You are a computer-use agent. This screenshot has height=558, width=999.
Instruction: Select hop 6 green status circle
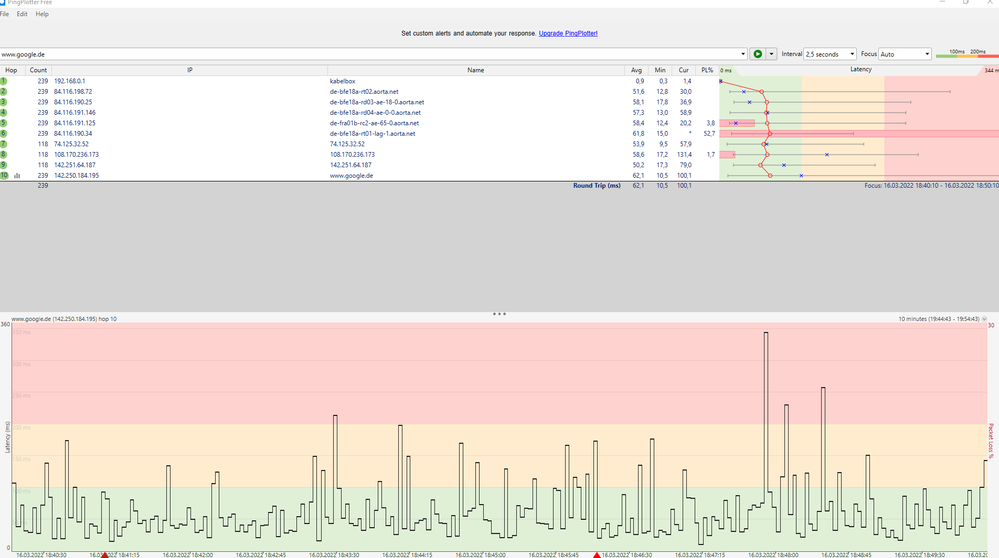3,134
